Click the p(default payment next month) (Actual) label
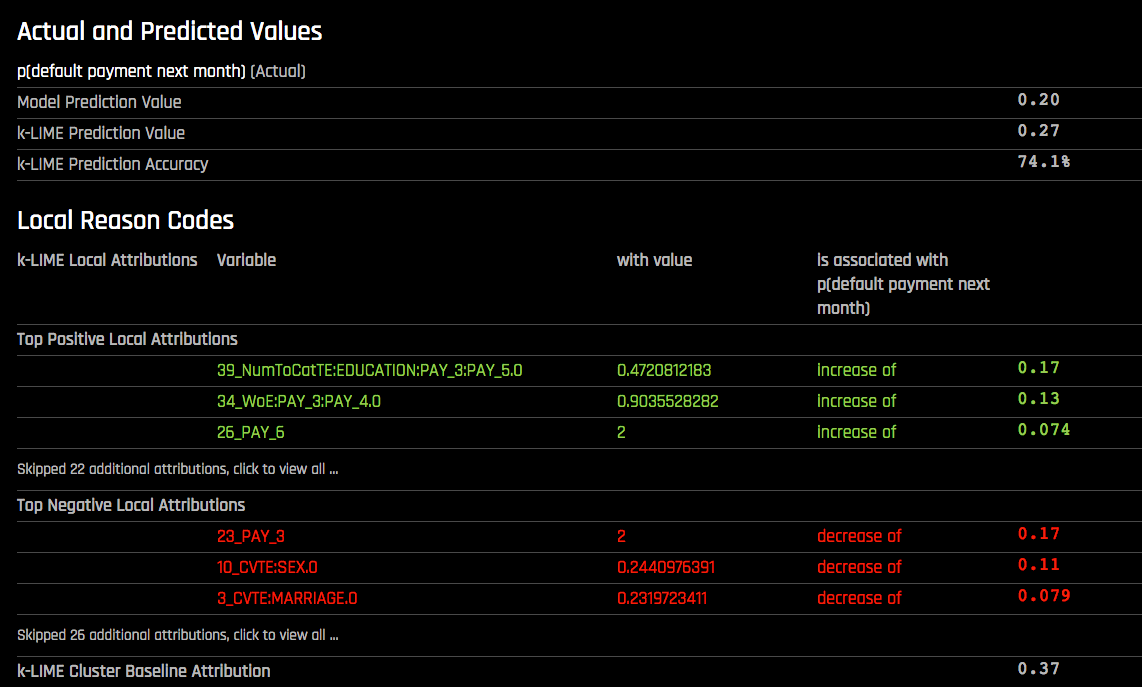Viewport: 1142px width, 687px height. point(161,71)
